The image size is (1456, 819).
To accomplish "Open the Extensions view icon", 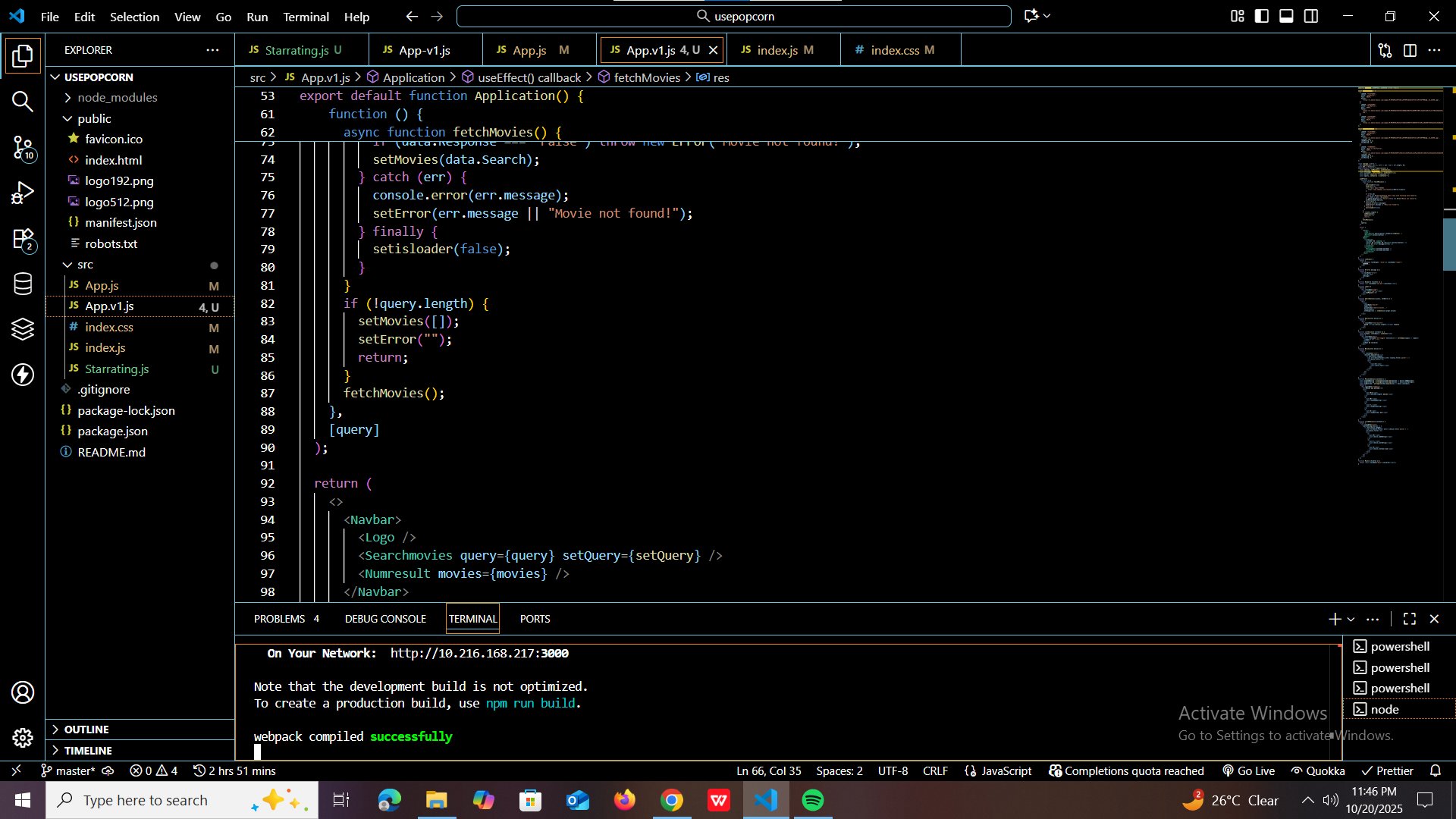I will tap(23, 240).
